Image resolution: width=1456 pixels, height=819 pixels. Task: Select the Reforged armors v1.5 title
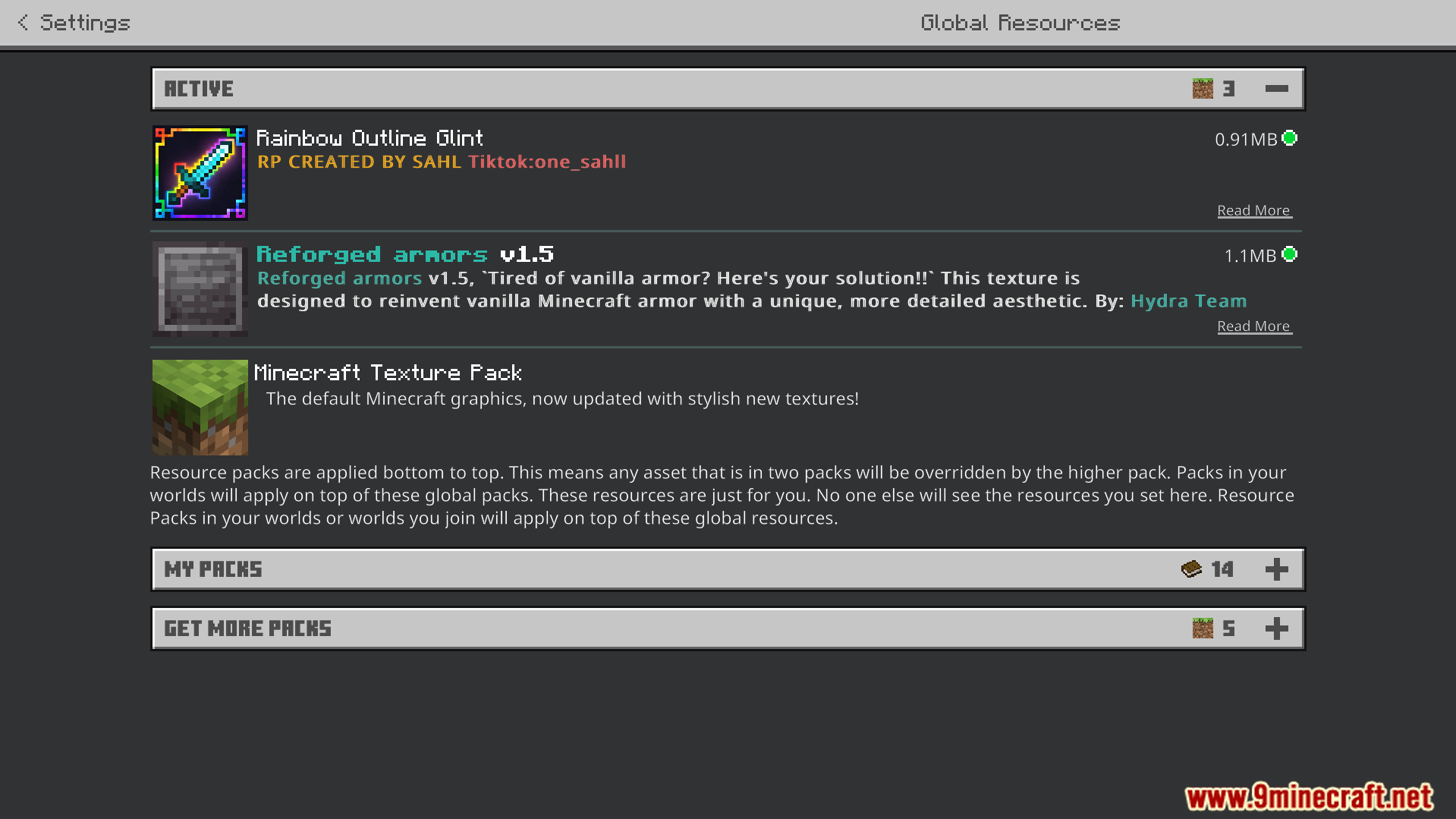(405, 254)
